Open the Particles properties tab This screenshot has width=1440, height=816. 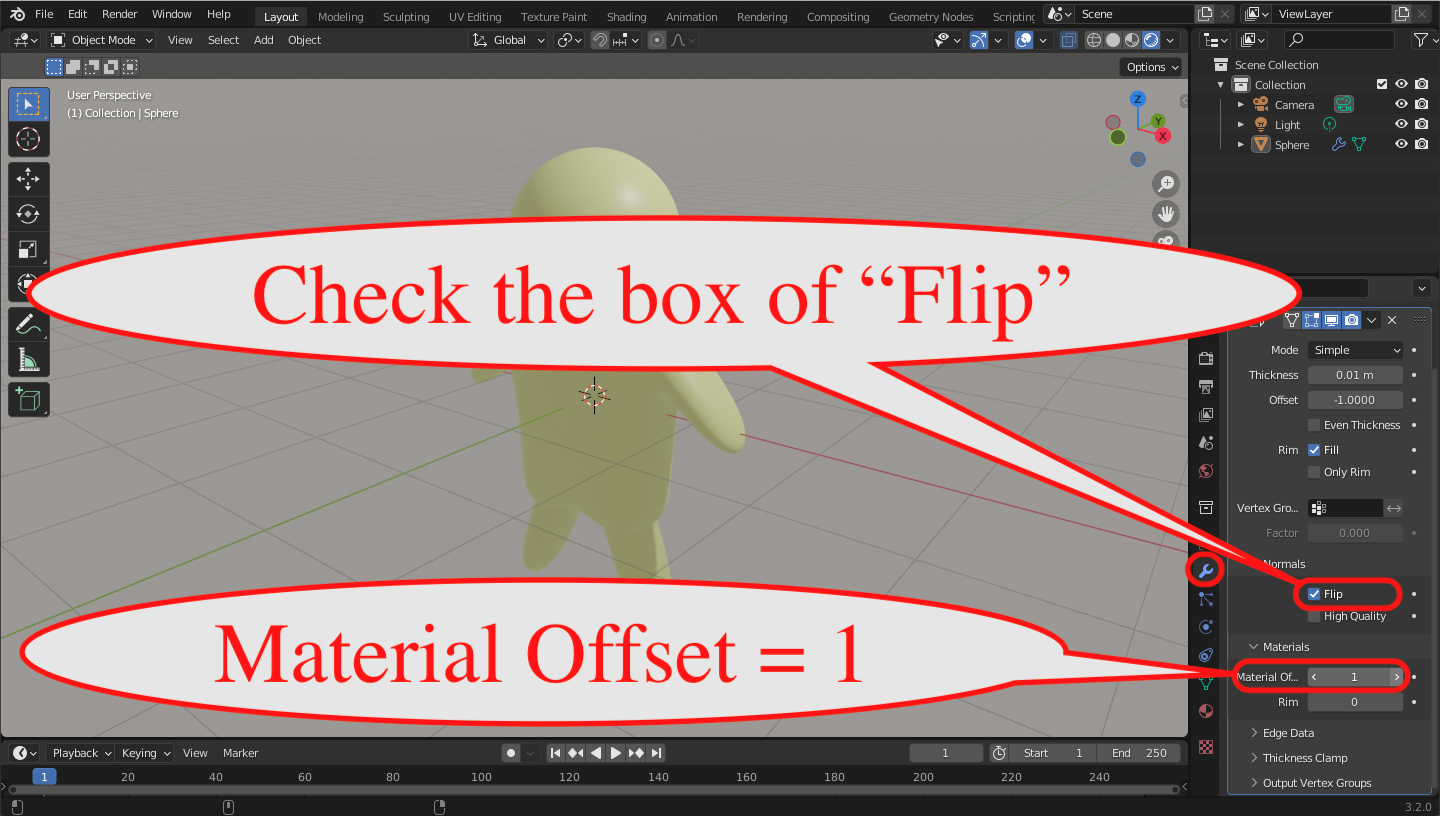click(1206, 599)
